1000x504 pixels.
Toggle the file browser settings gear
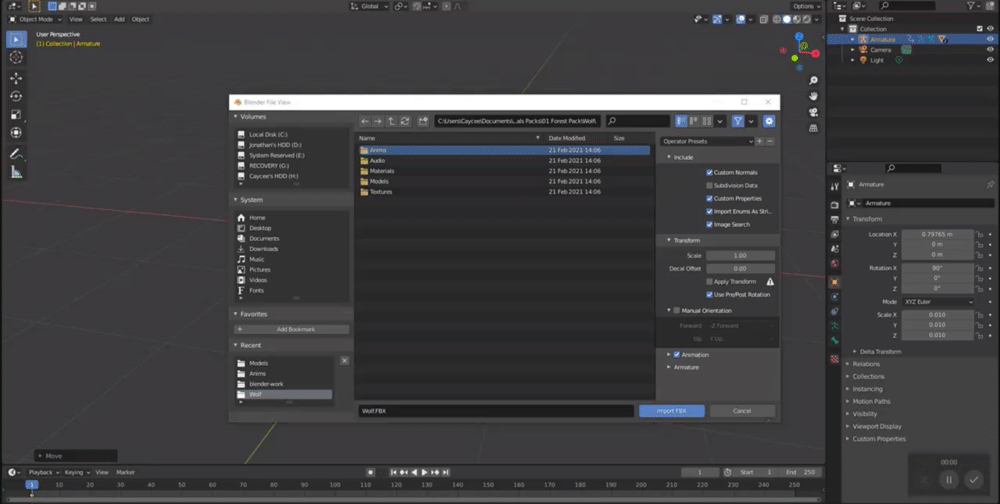[x=769, y=121]
